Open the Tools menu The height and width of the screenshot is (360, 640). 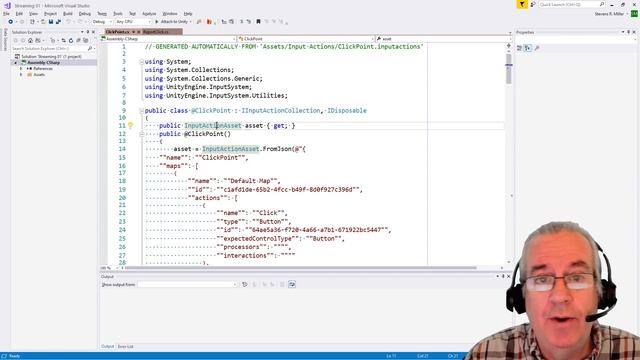point(118,13)
